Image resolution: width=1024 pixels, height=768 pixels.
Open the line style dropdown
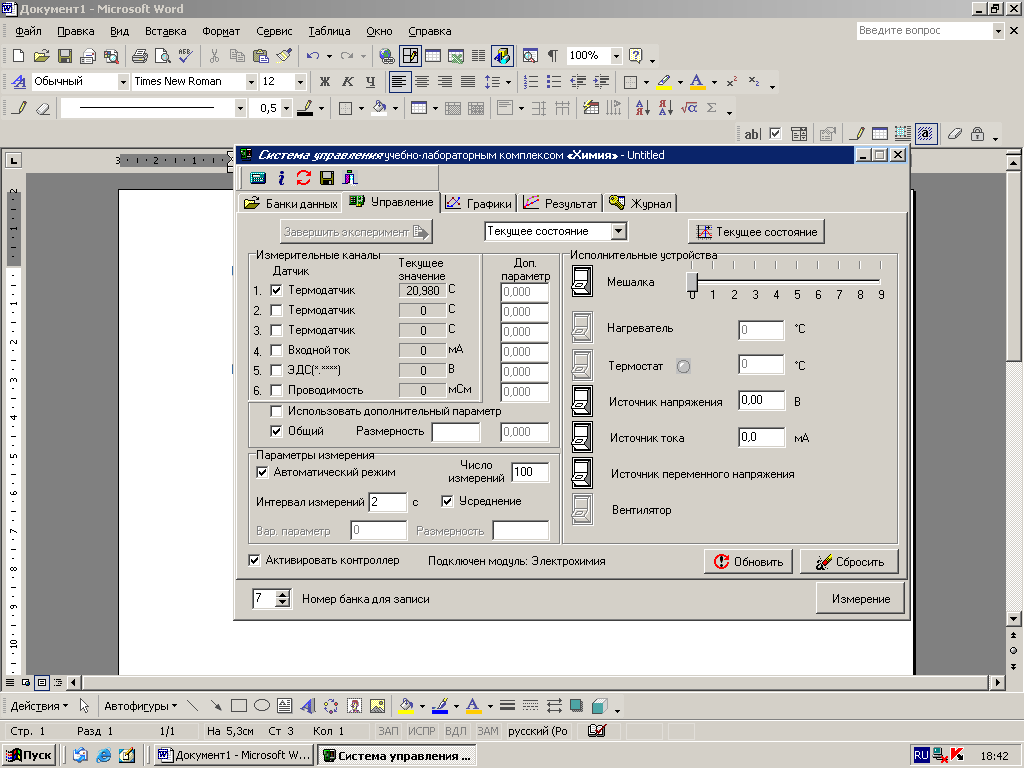click(x=240, y=108)
